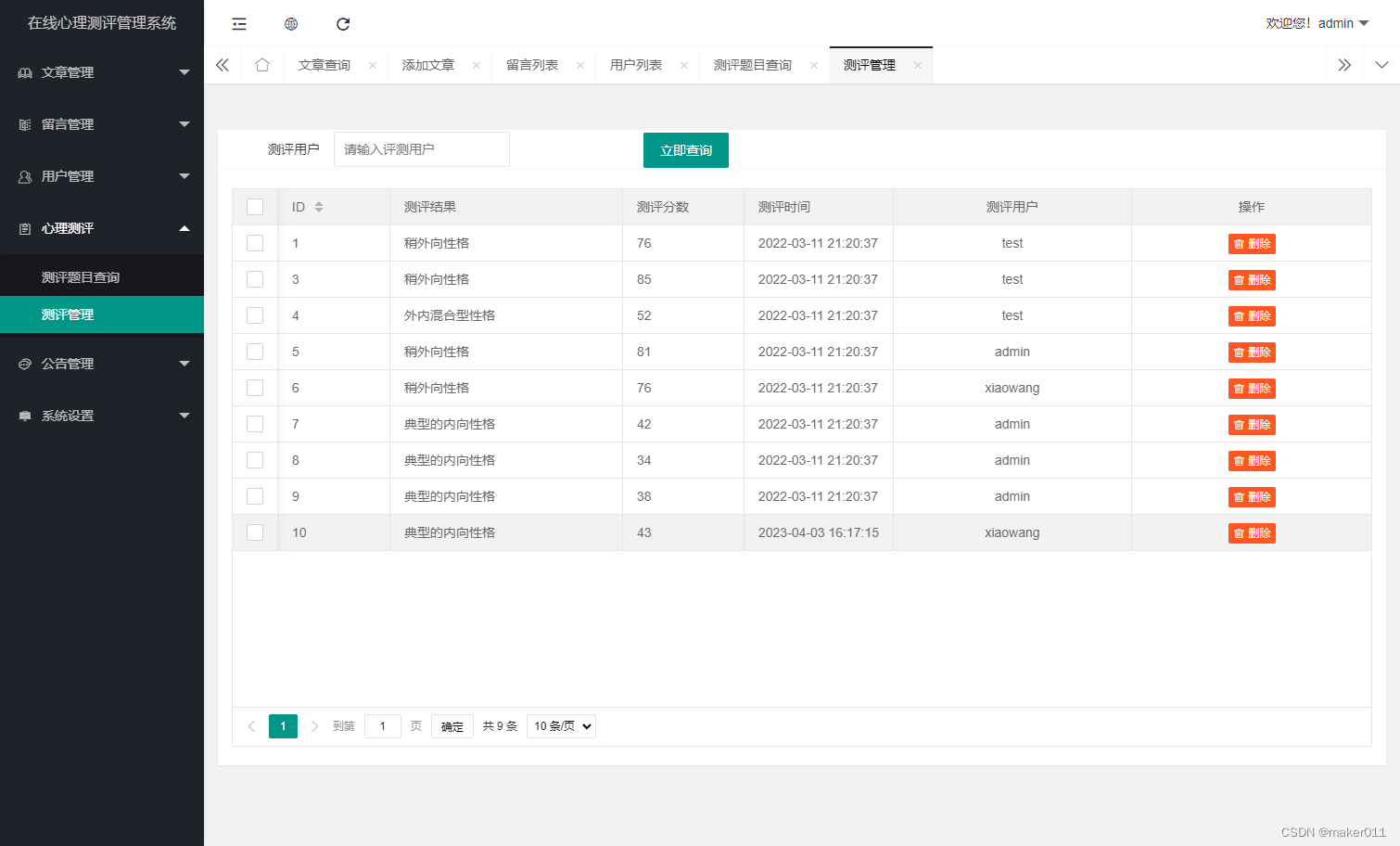
Task: Go to the home tab icon
Action: [262, 65]
